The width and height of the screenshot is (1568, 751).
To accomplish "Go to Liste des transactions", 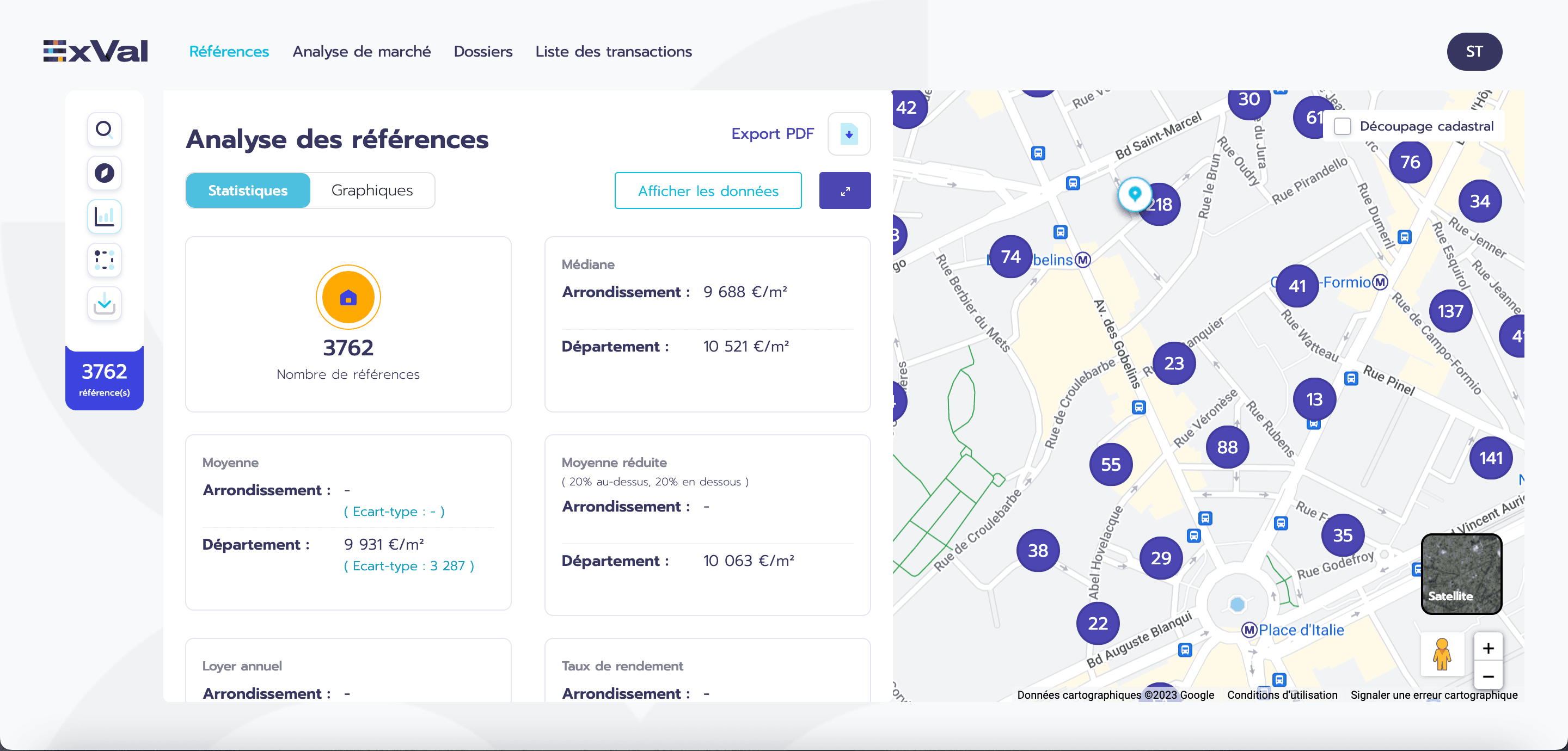I will click(x=613, y=52).
